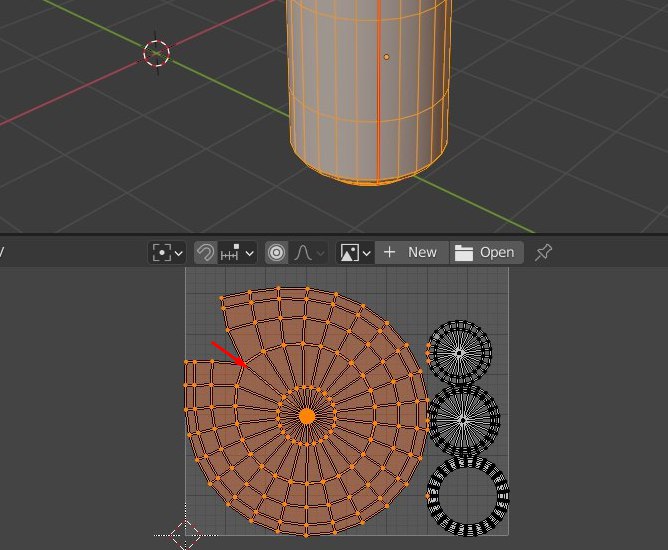Toggle UV snapping magnet icon

point(206,253)
